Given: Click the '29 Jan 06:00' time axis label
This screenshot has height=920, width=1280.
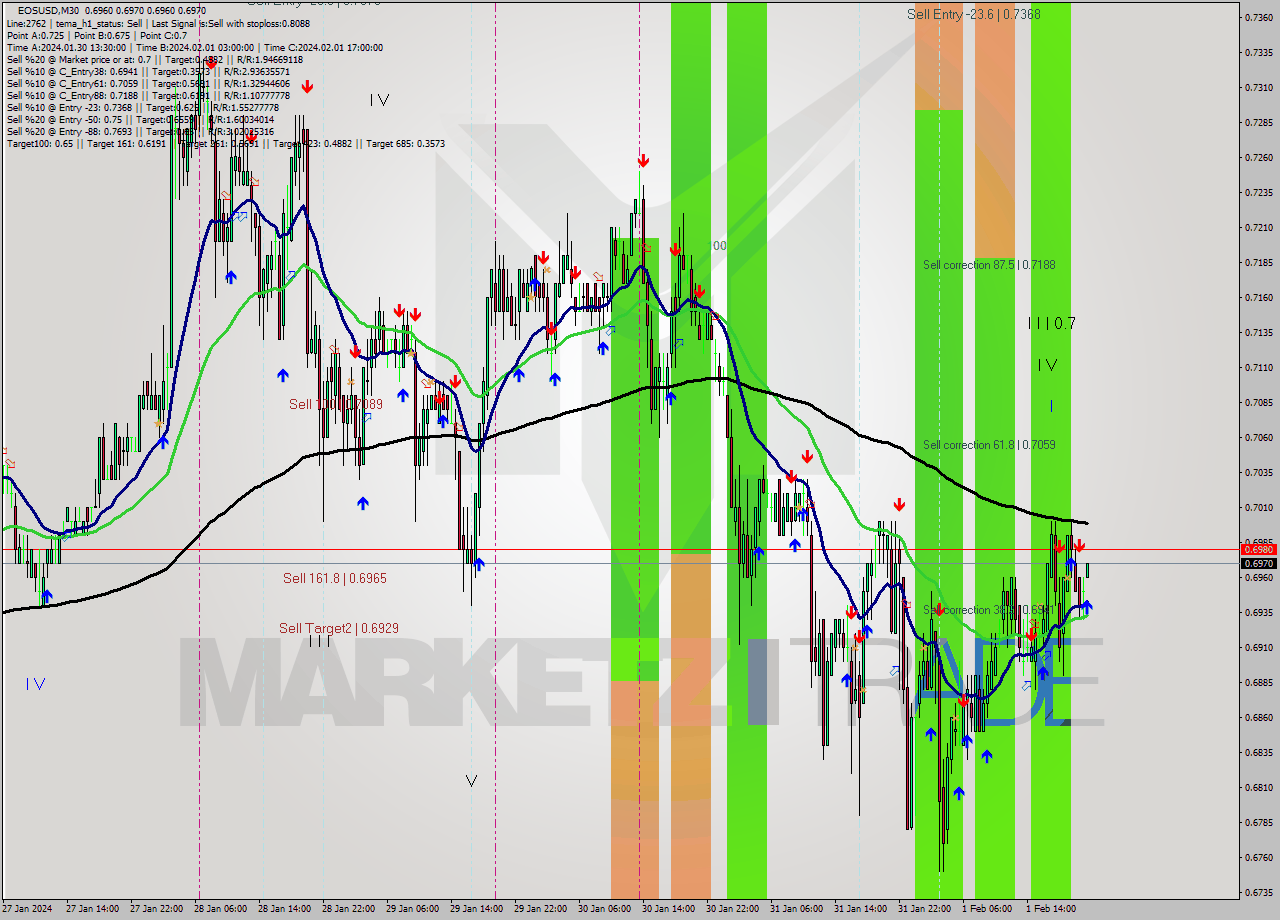Looking at the screenshot, I should pyautogui.click(x=412, y=909).
